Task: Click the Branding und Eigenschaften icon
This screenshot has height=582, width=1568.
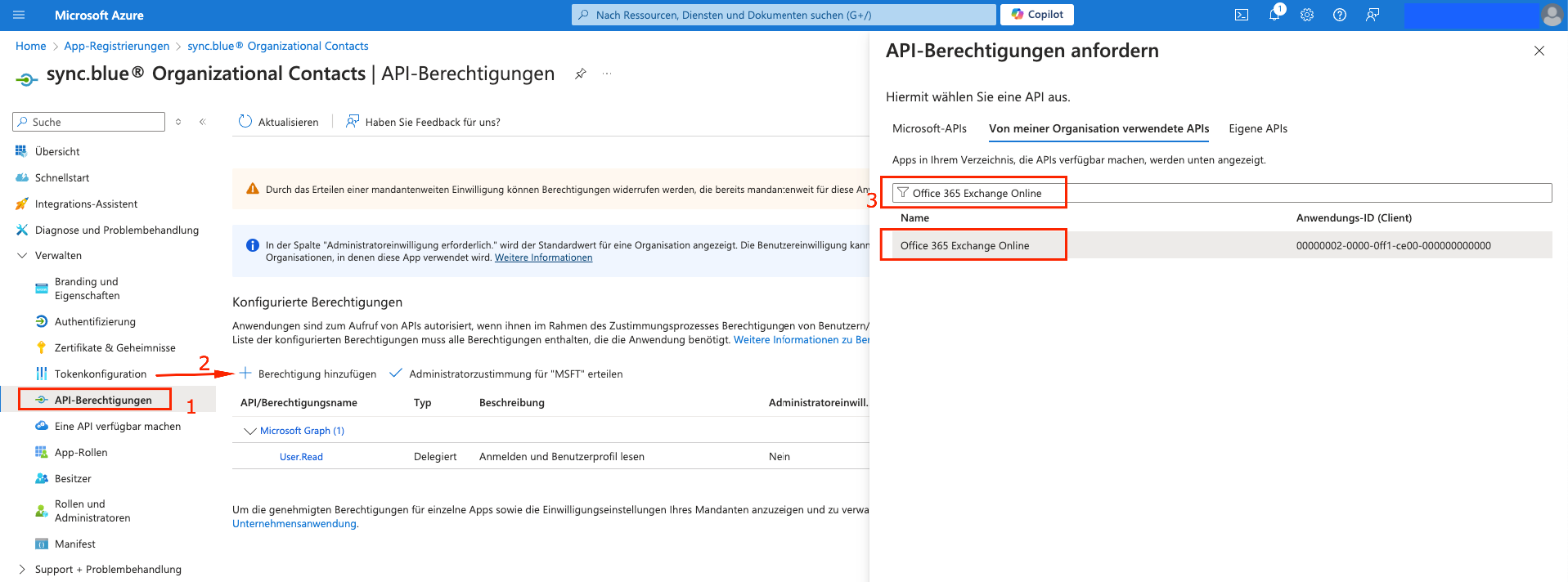Action: click(42, 289)
